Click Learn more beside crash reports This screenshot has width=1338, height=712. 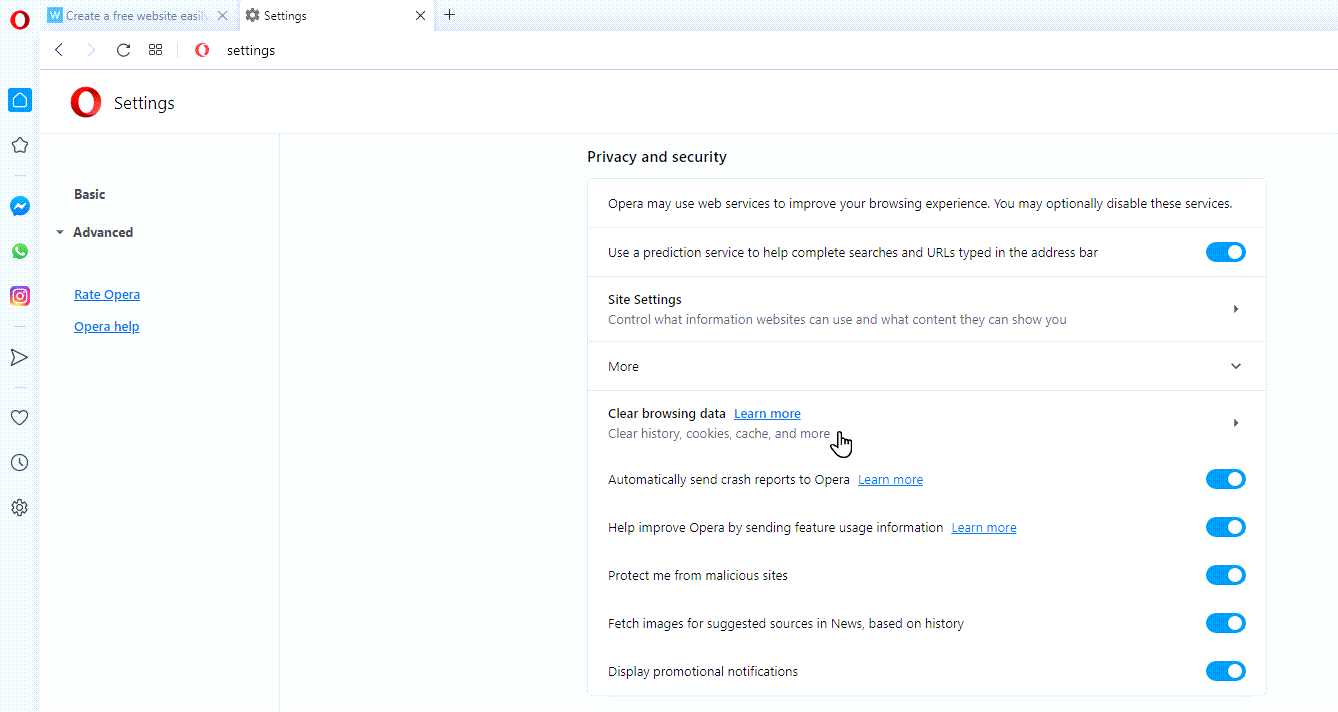pyautogui.click(x=890, y=480)
